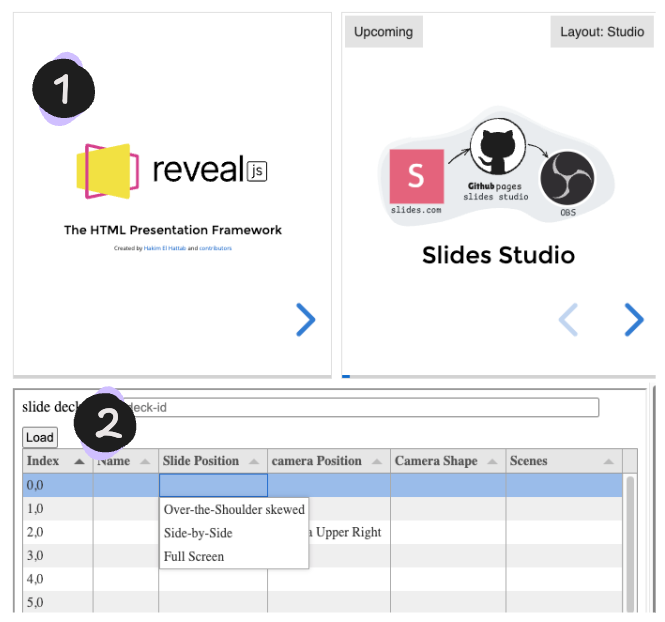Open the contributors link
Screen dimensions: 665x622
(215, 248)
